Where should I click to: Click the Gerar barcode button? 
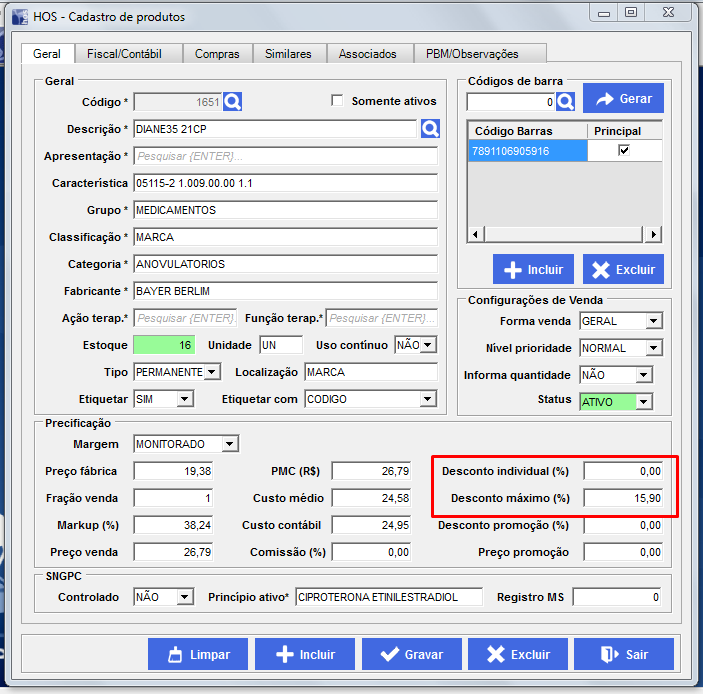(x=623, y=99)
